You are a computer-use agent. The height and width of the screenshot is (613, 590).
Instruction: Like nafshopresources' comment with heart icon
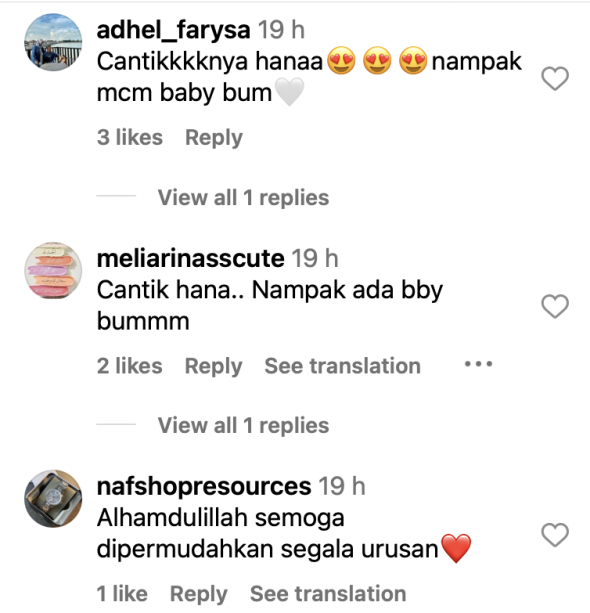[555, 534]
